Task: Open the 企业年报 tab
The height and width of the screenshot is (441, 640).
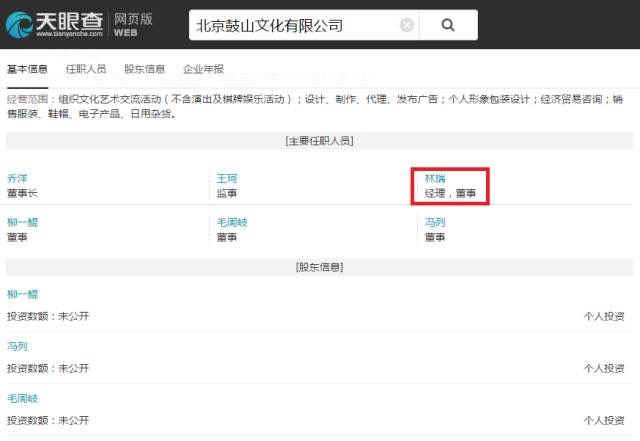Action: point(203,69)
